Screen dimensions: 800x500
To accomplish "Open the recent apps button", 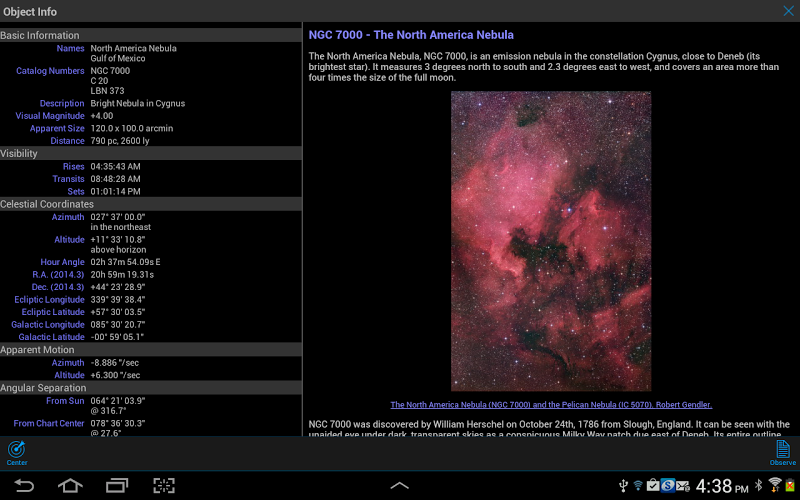I will (117, 485).
